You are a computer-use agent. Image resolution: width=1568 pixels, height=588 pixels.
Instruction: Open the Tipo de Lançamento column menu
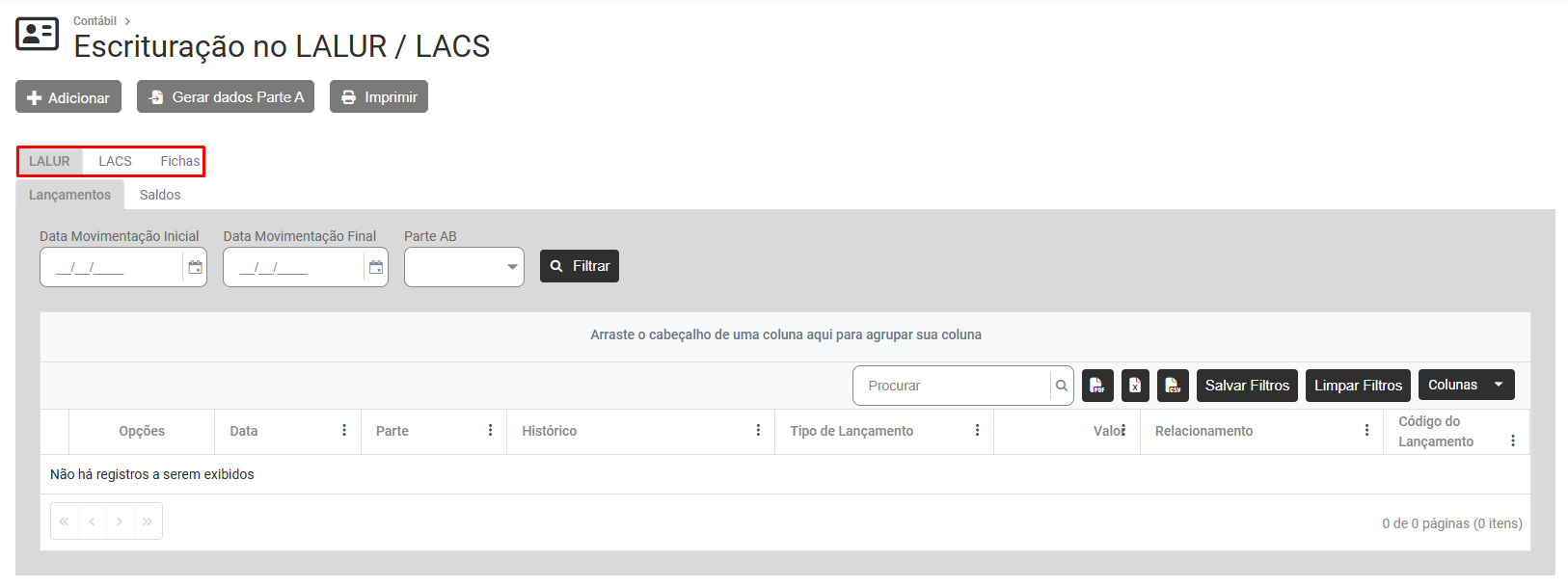(977, 431)
